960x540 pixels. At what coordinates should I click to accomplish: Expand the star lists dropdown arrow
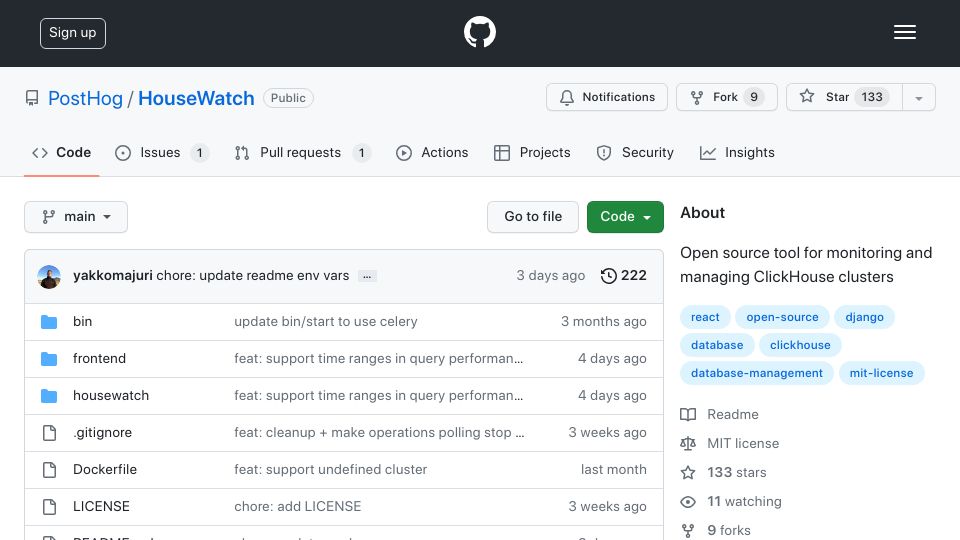pyautogui.click(x=918, y=98)
